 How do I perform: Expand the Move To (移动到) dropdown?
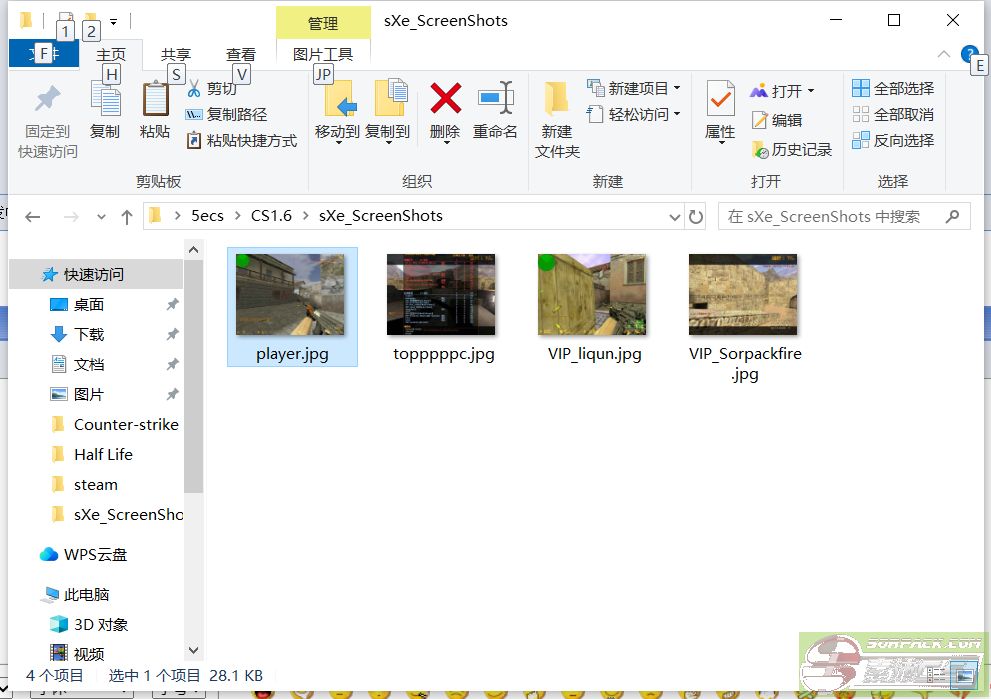click(337, 140)
